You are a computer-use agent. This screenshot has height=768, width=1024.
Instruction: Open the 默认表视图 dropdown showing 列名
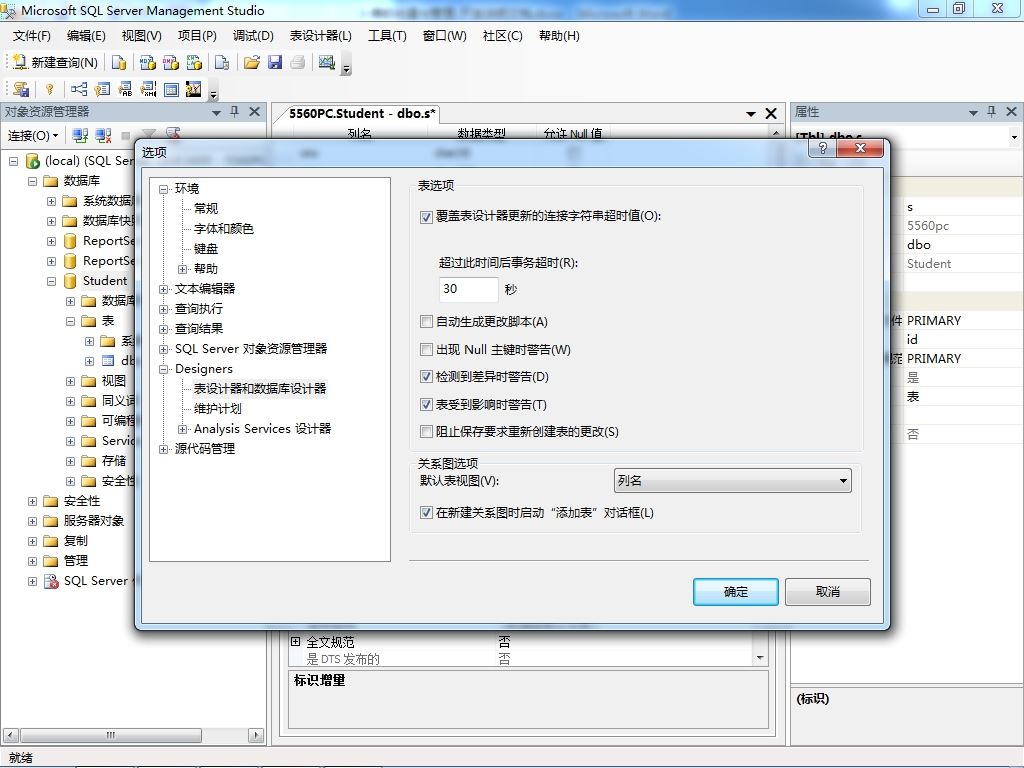pos(733,481)
